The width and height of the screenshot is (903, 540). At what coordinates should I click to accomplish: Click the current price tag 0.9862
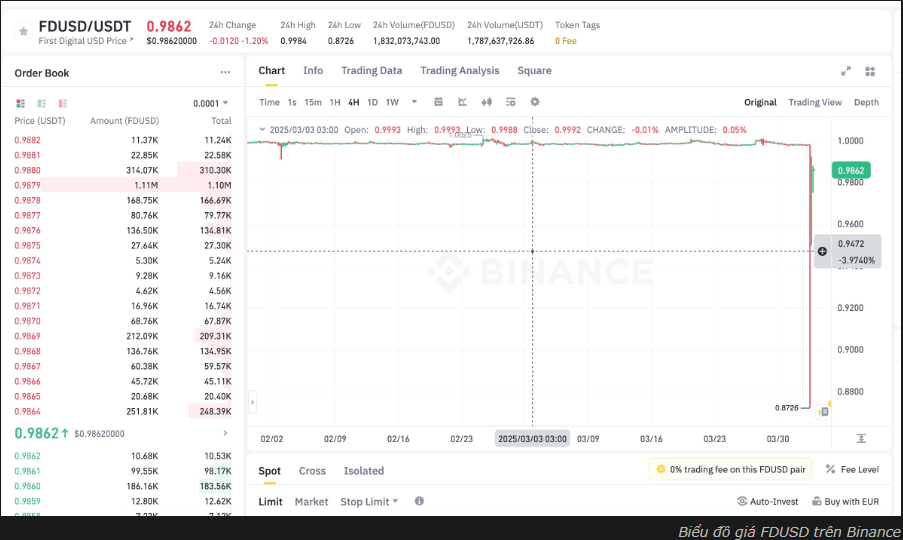tap(851, 170)
